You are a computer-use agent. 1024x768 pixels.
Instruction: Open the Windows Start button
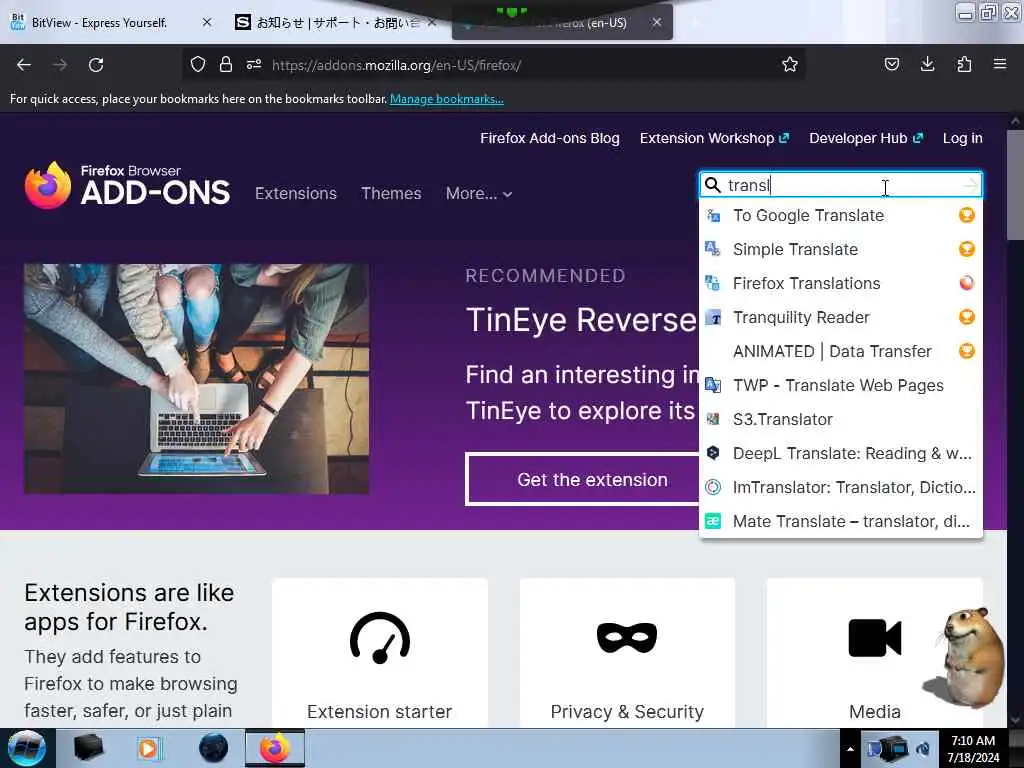26,748
